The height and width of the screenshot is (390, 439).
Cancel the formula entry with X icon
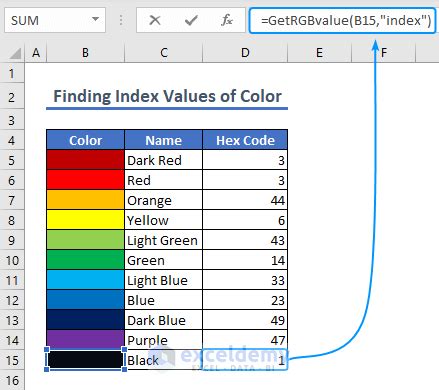pyautogui.click(x=155, y=20)
